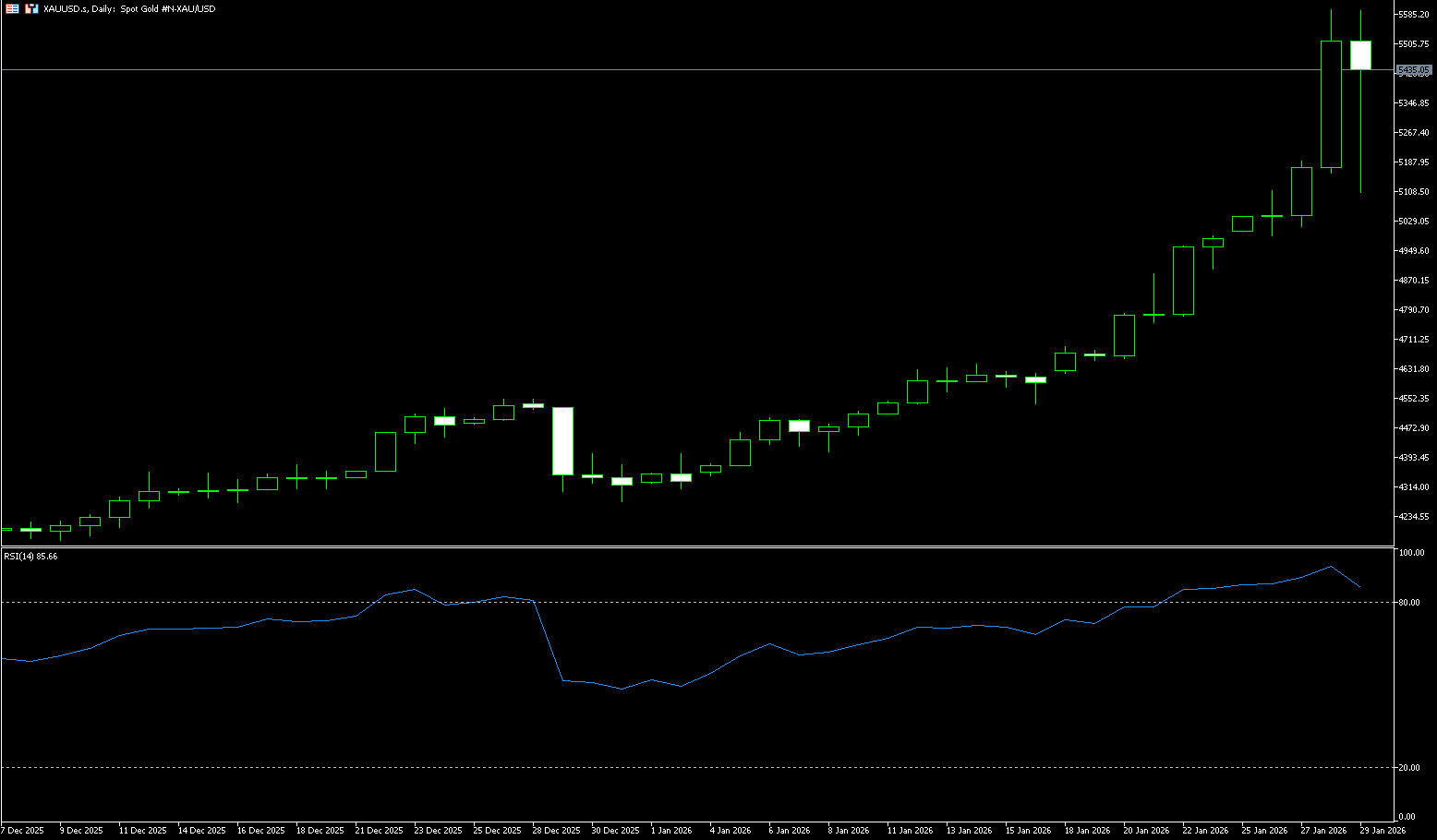
Task: Select the RSI(14) 85.66 indicator label
Action: 30,557
